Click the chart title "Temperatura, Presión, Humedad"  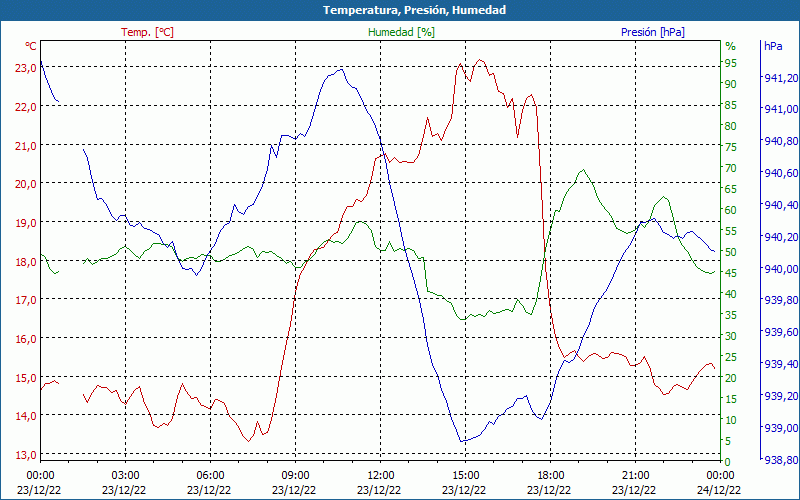coord(414,10)
